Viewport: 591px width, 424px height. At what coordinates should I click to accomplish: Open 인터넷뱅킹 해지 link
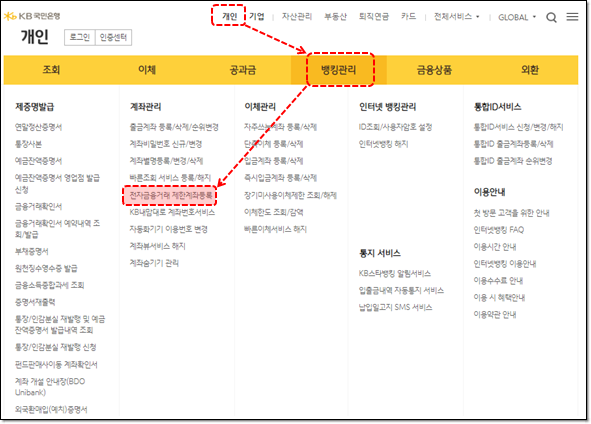point(384,144)
